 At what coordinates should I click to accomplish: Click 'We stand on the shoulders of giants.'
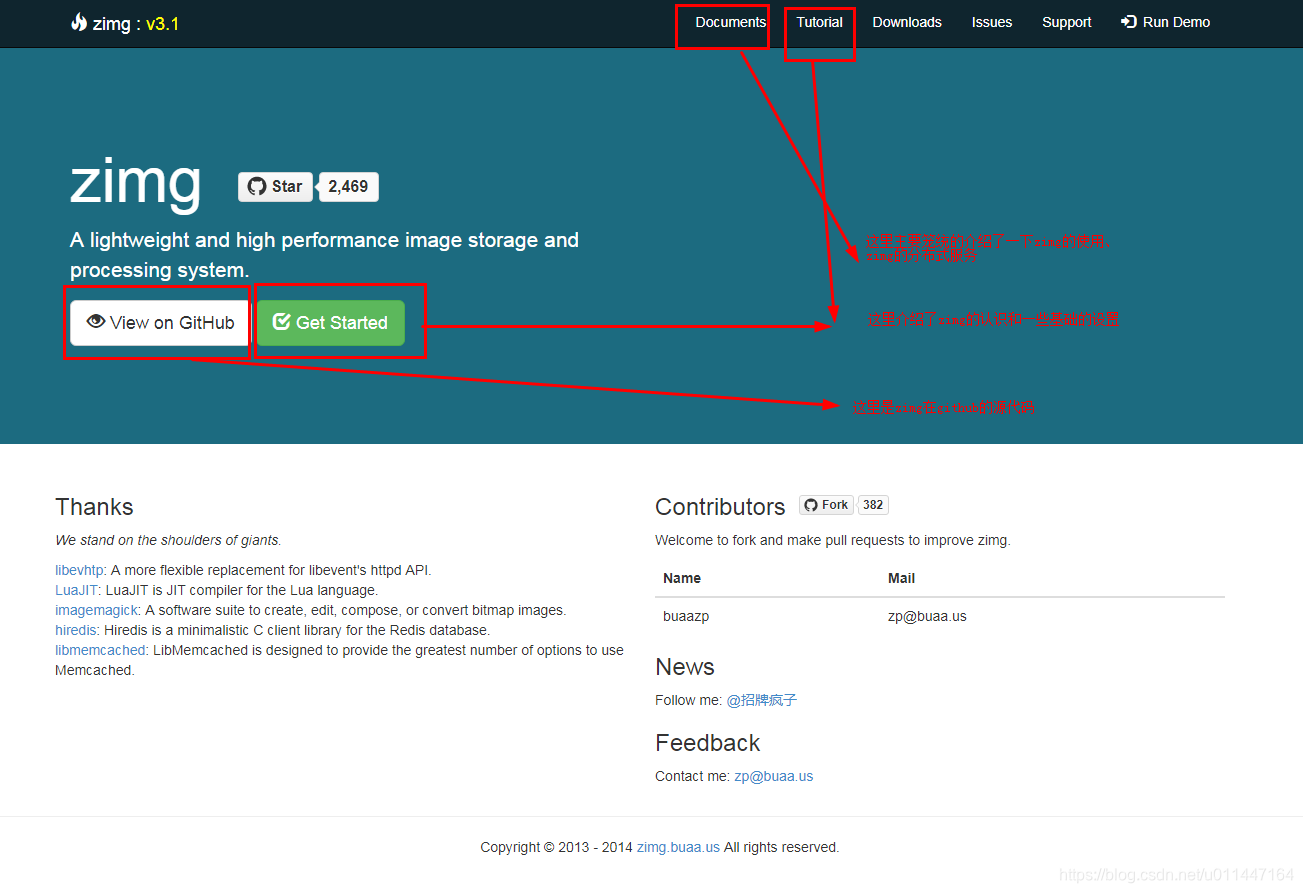coord(168,540)
